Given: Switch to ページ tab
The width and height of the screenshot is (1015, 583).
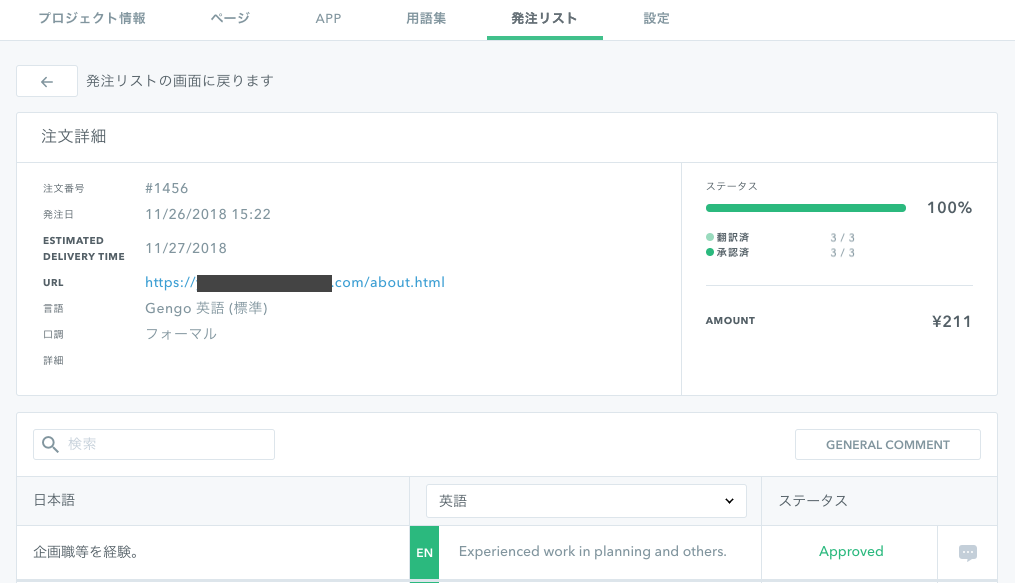Looking at the screenshot, I should (x=230, y=18).
